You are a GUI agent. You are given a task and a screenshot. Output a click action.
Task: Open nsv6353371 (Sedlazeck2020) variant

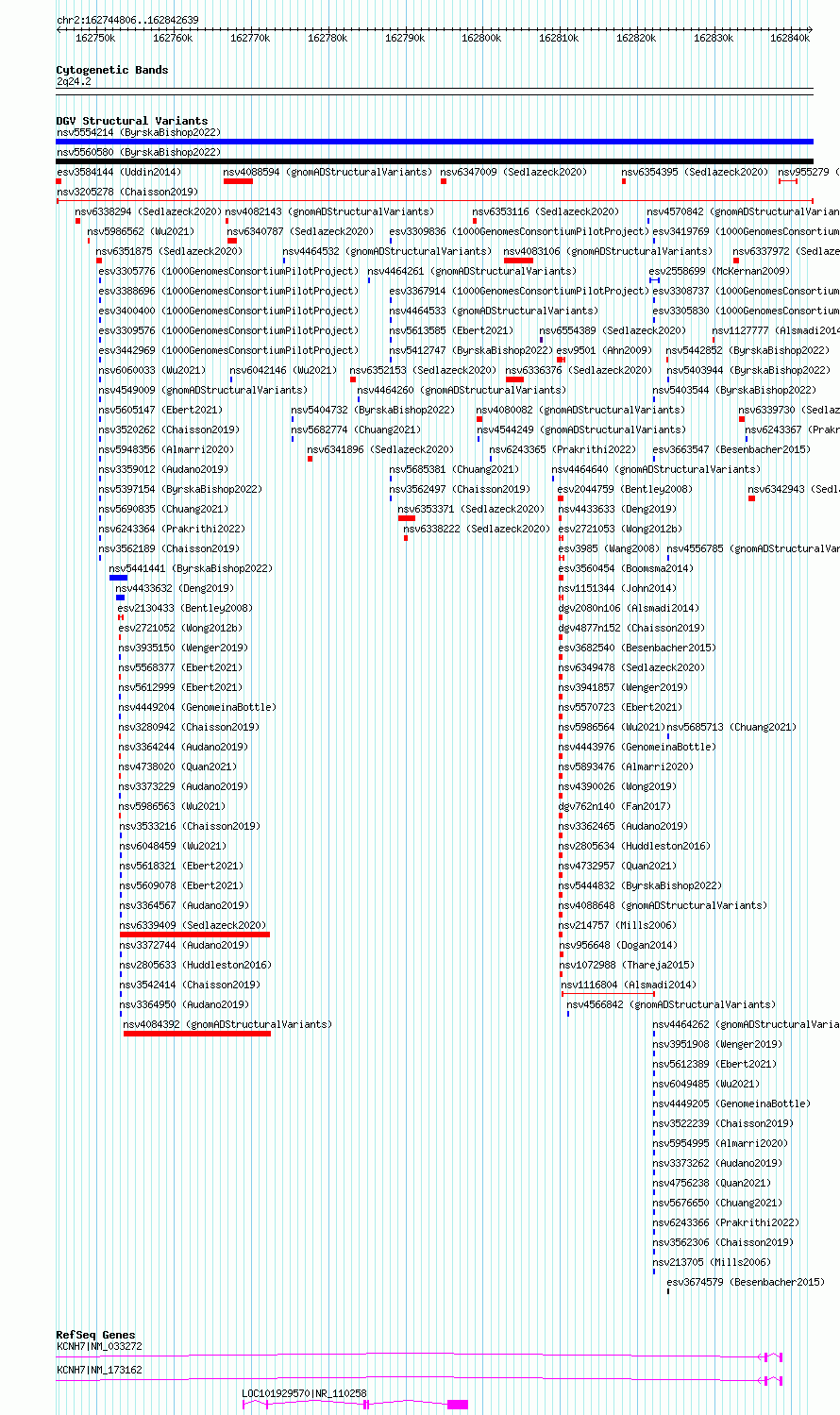point(471,509)
